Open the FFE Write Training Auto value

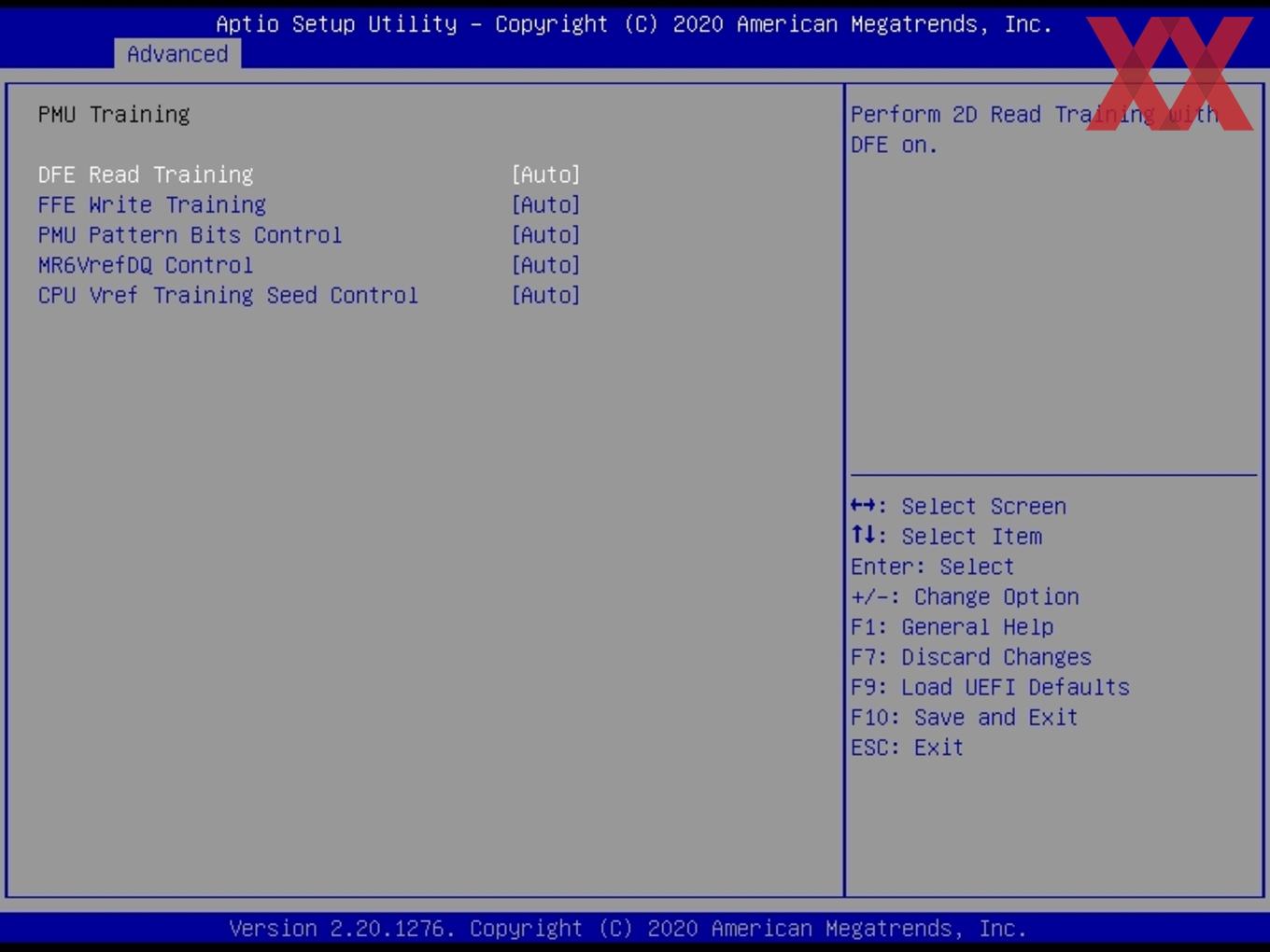click(546, 204)
